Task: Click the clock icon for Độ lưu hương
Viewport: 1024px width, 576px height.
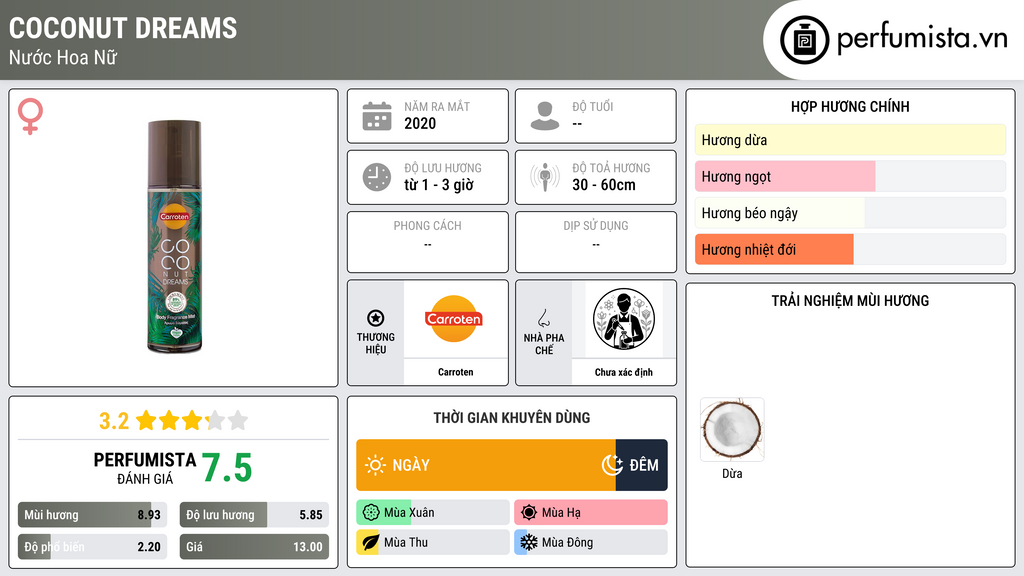Action: [377, 177]
